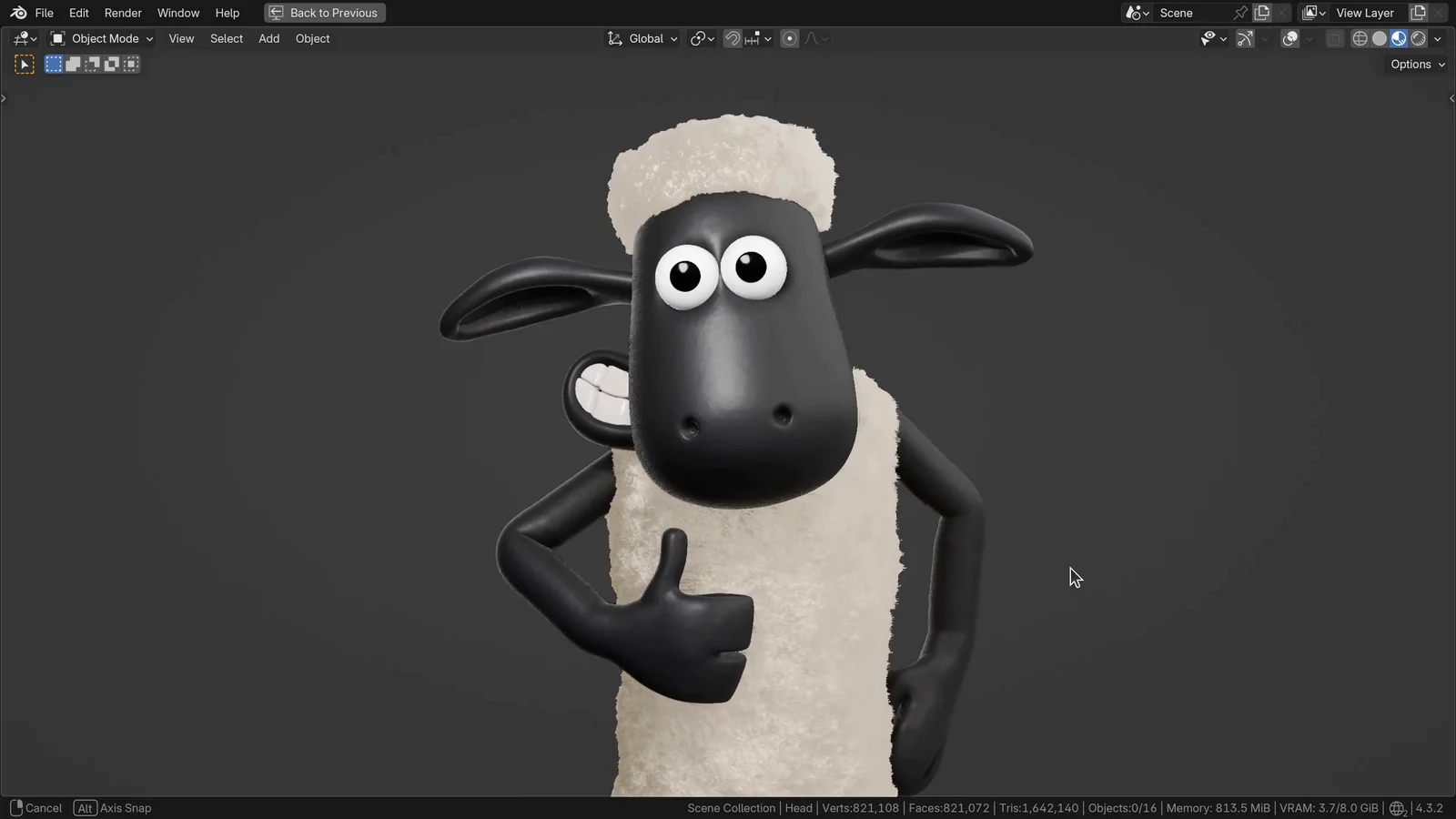The width and height of the screenshot is (1456, 819).
Task: Switch to Wireframe viewport shading
Action: pyautogui.click(x=1360, y=38)
